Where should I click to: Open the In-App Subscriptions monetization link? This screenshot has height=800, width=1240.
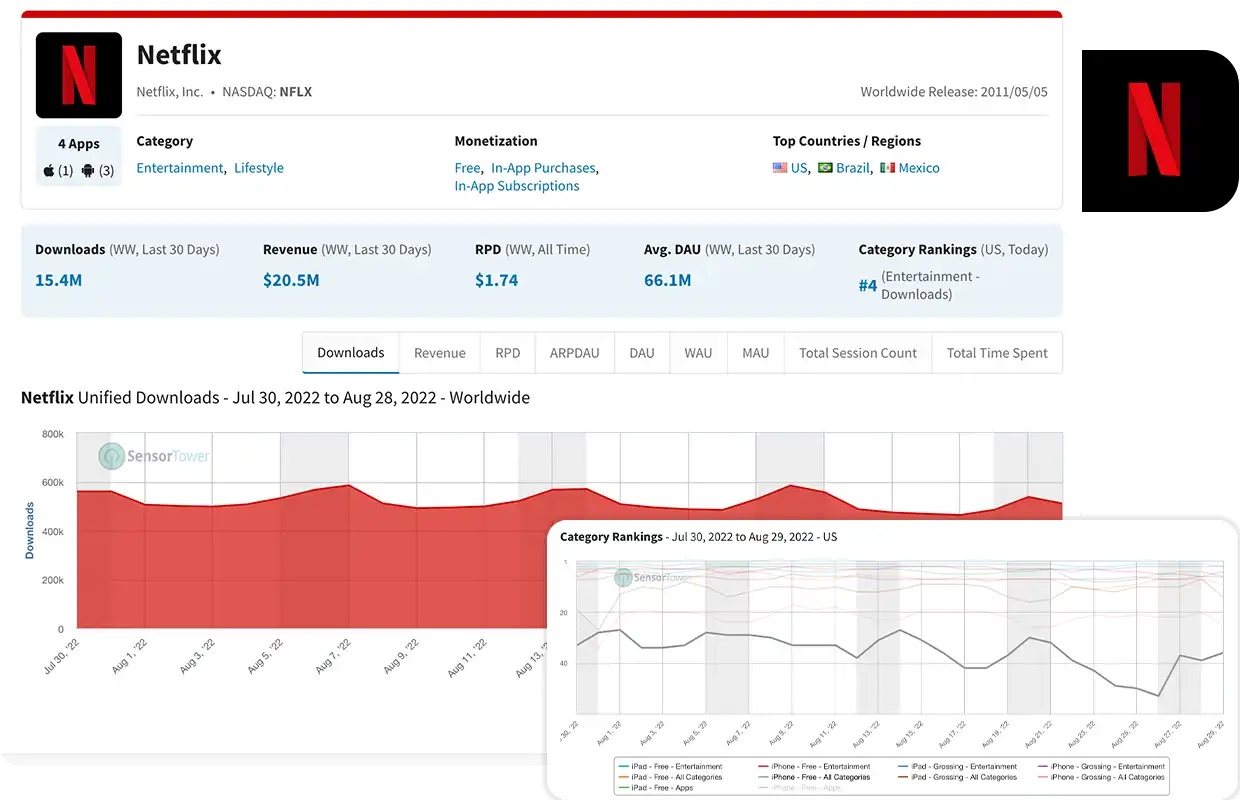(x=517, y=186)
